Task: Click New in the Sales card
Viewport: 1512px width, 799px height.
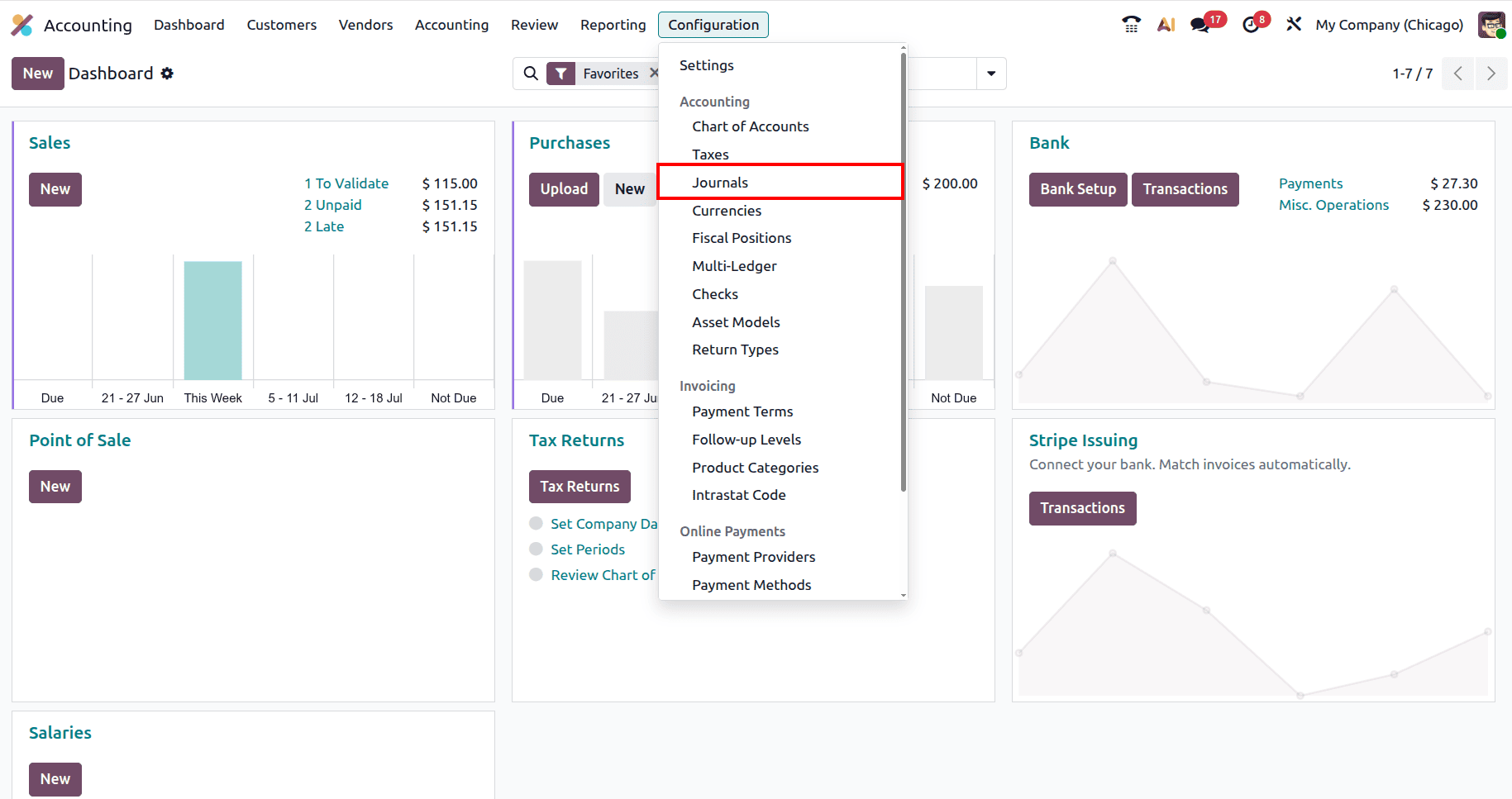Action: 55,189
